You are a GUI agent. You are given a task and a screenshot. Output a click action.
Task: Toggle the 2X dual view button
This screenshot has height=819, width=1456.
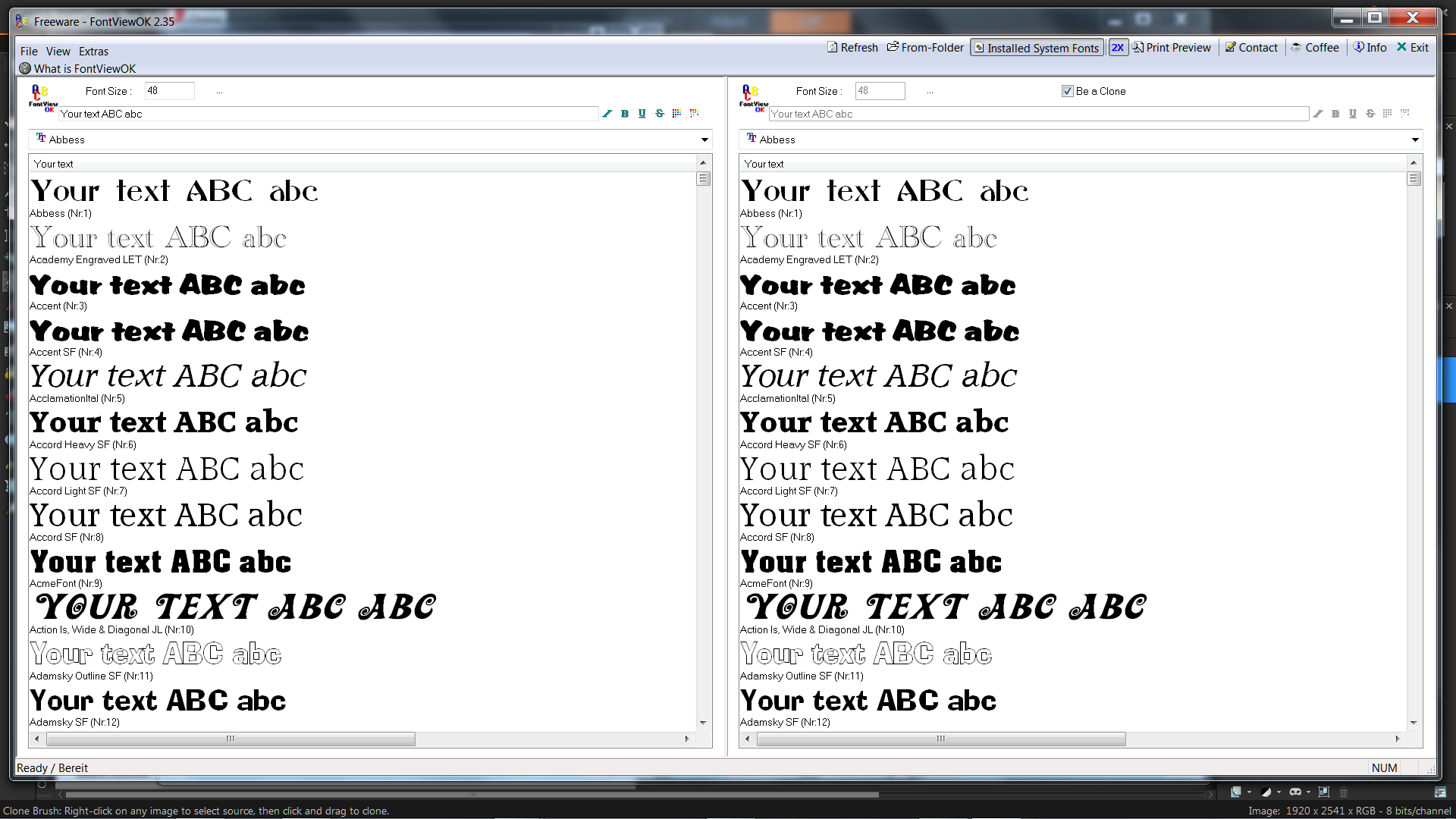click(1118, 48)
